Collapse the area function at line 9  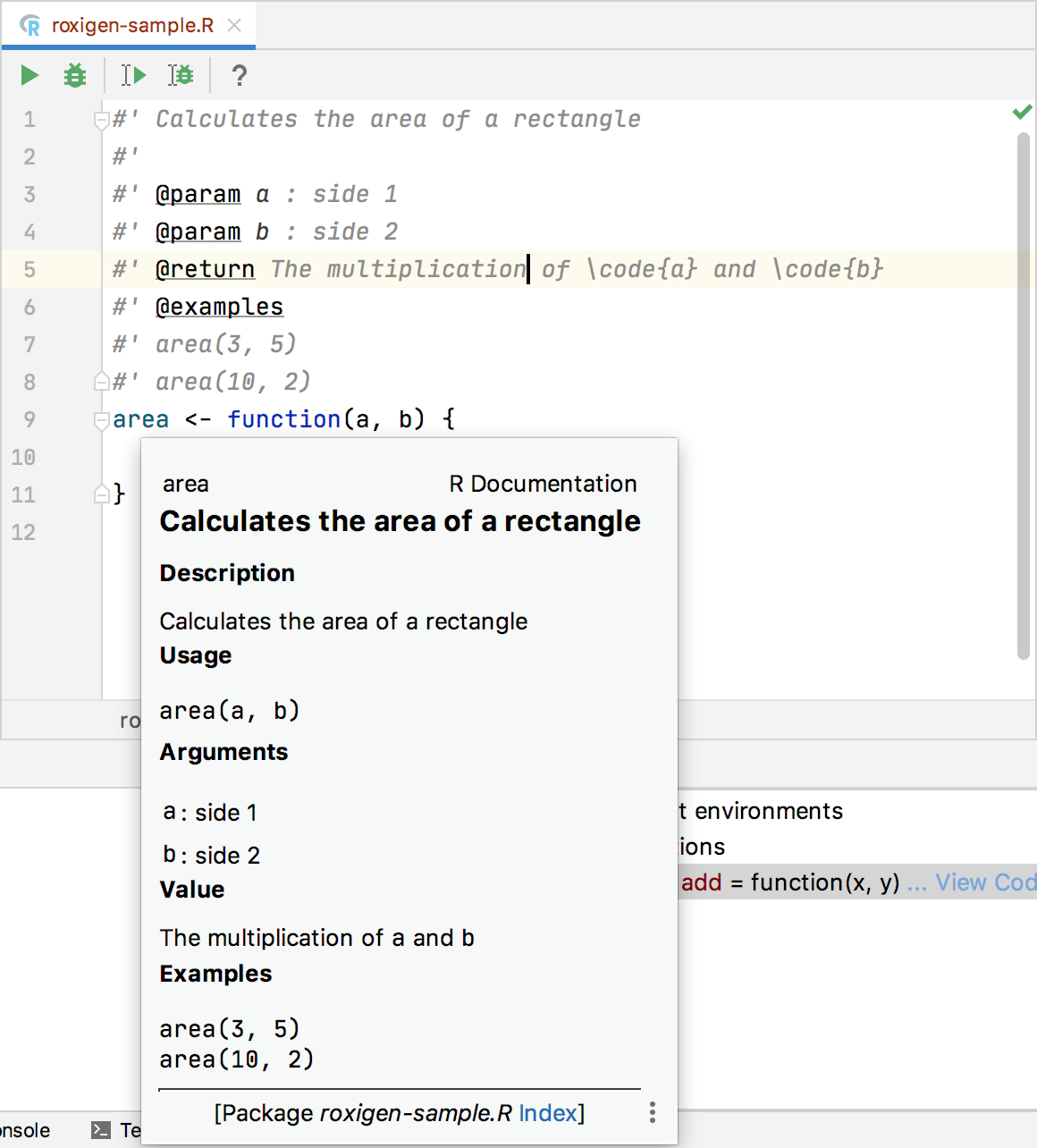[101, 420]
